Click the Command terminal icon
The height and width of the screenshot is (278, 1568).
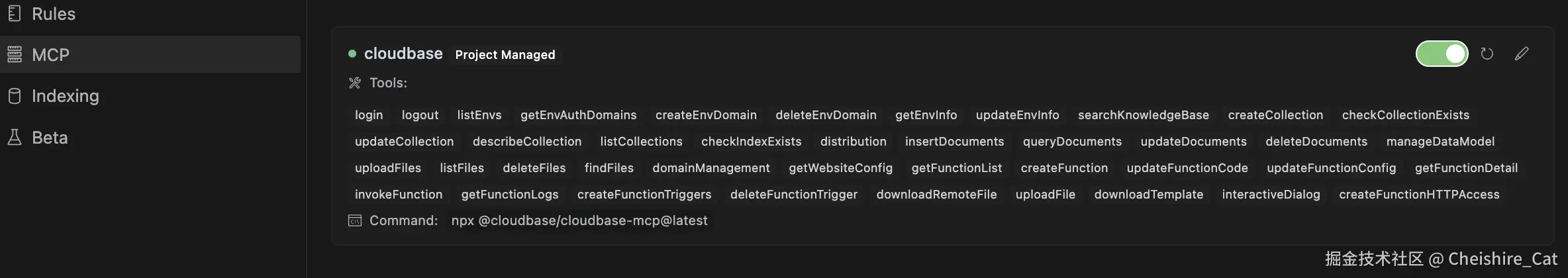(355, 220)
